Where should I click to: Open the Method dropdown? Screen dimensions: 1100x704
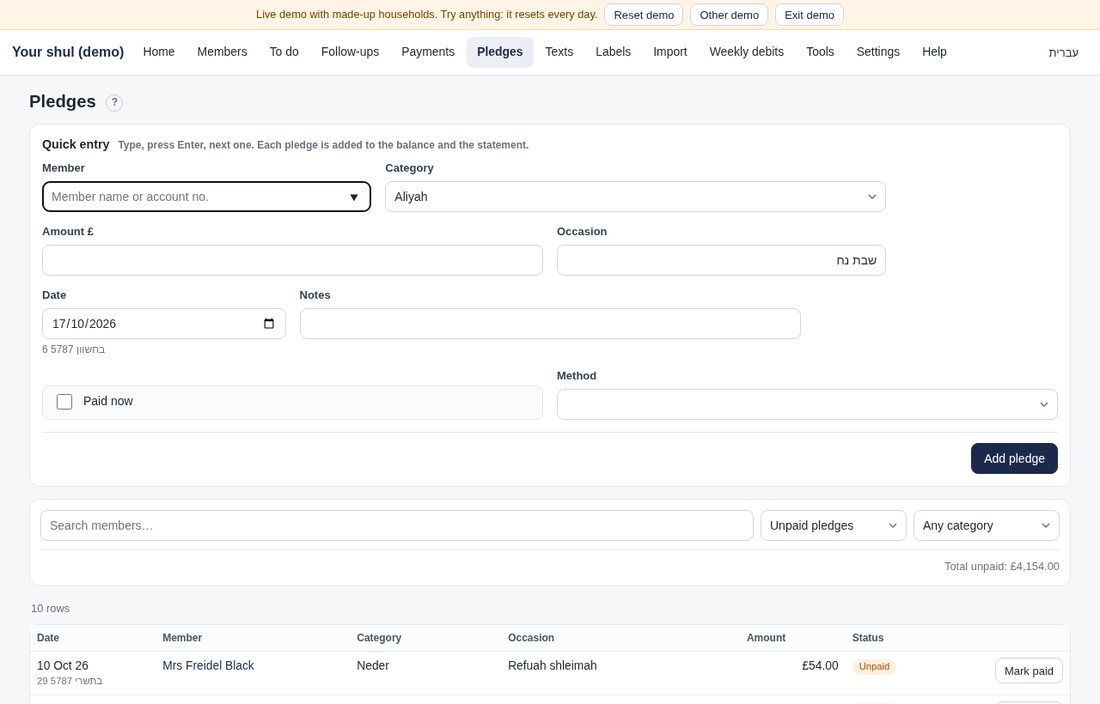pos(807,405)
